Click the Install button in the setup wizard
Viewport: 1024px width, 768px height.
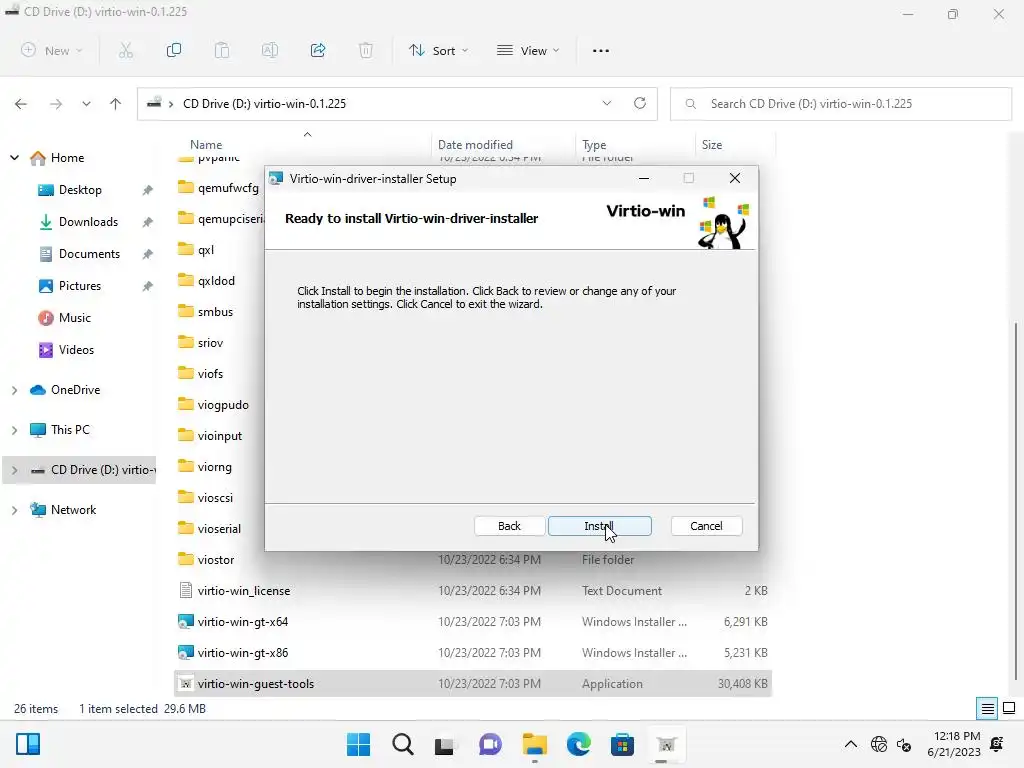[600, 526]
